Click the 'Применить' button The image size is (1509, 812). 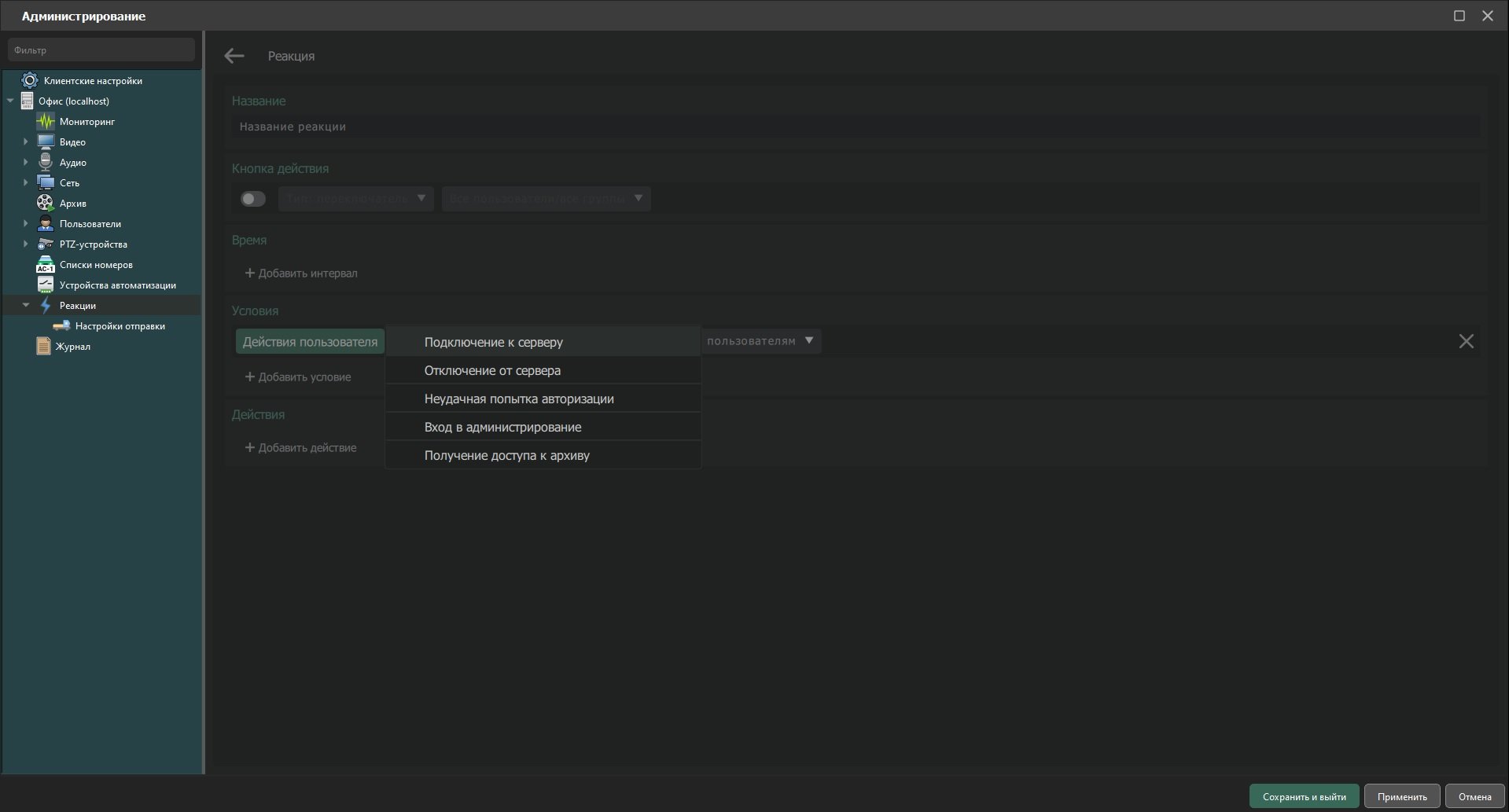pos(1401,796)
